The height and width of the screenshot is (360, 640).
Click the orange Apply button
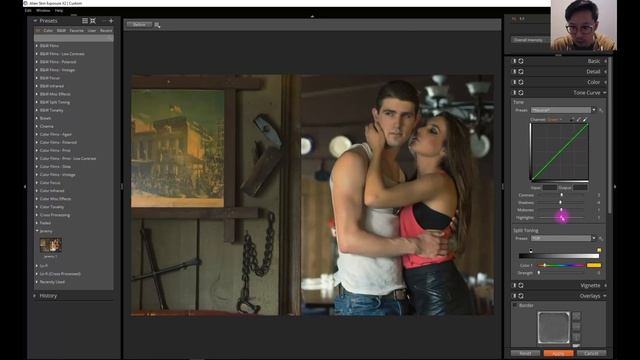coord(558,353)
